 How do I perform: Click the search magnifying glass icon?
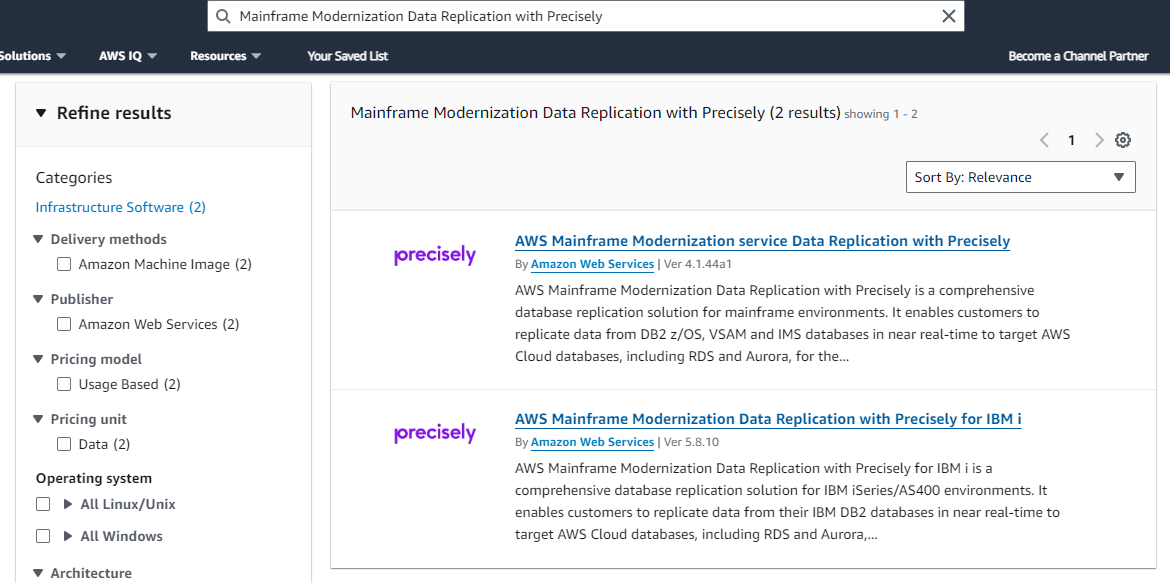[224, 16]
